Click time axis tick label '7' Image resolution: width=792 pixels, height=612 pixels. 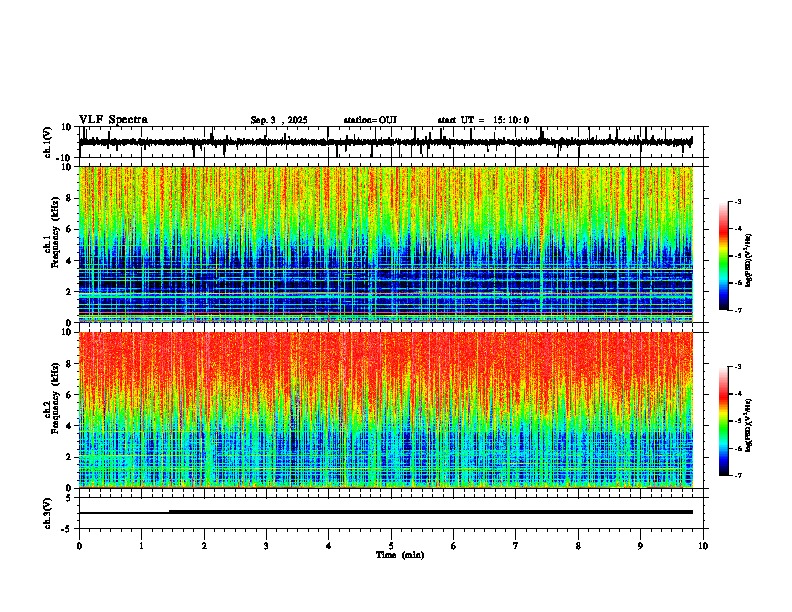tap(516, 546)
